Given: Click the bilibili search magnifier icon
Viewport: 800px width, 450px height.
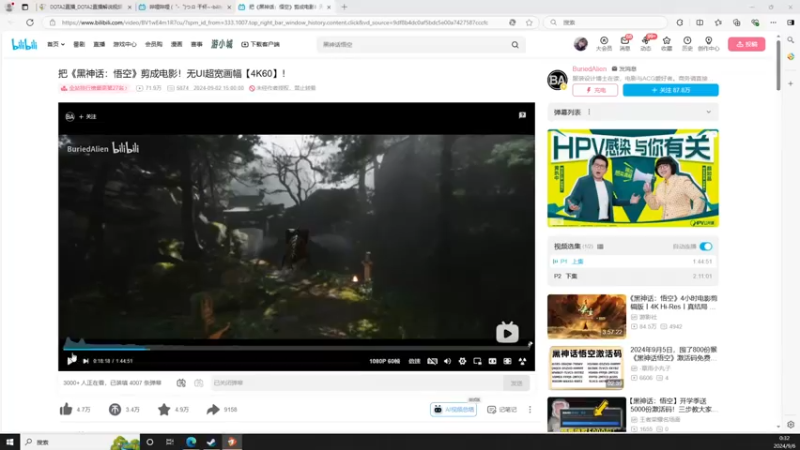Looking at the screenshot, I should 515,45.
